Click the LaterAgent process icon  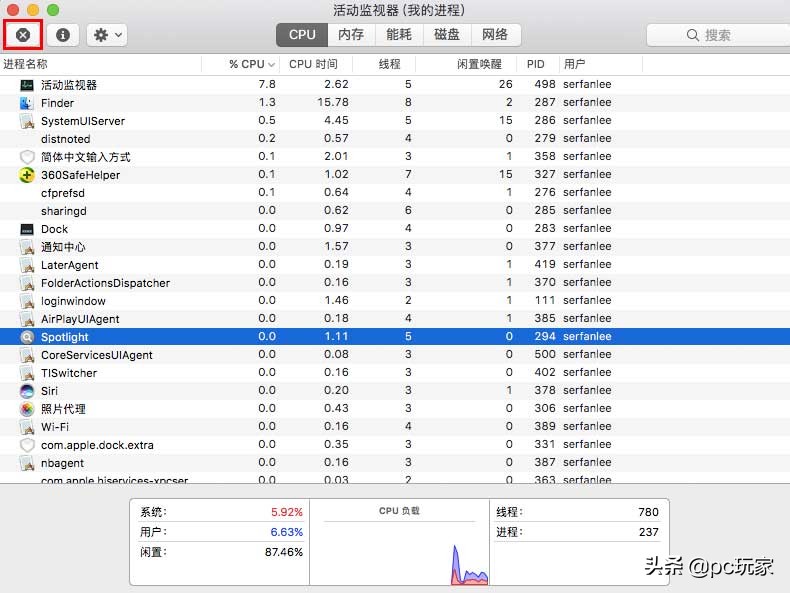(x=27, y=265)
